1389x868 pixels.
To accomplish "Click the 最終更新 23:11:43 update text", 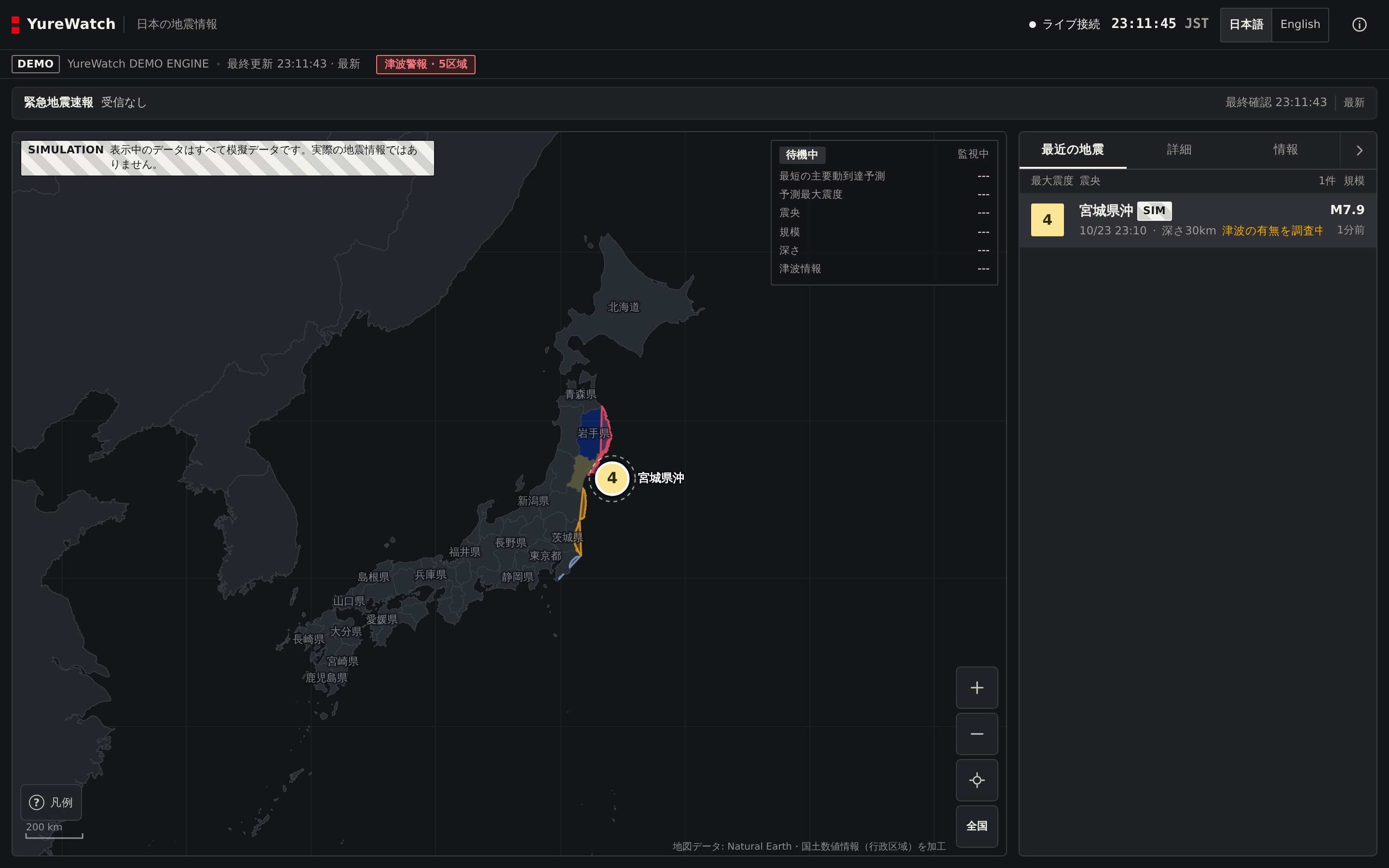I will click(x=293, y=64).
